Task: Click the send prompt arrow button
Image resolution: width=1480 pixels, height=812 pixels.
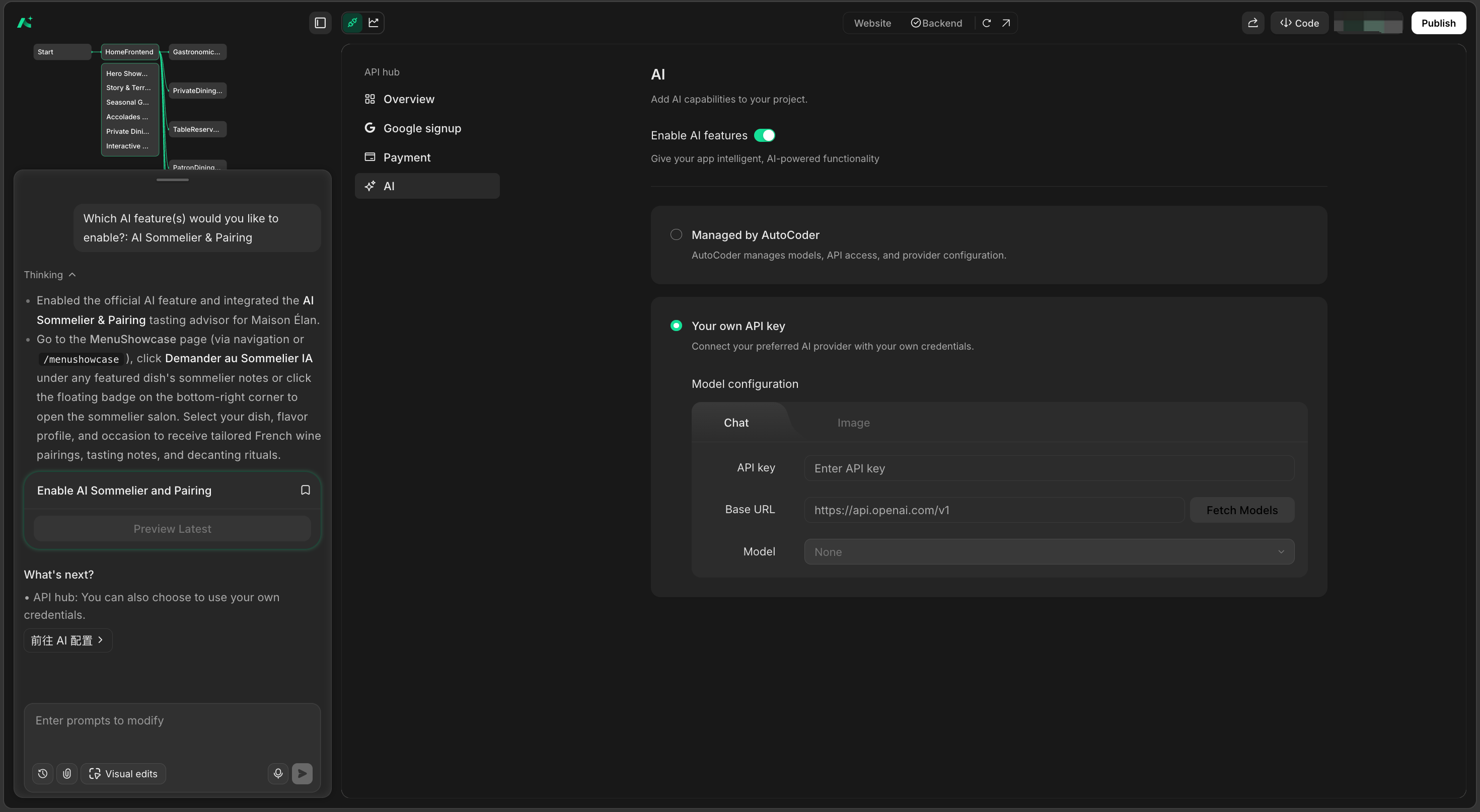Action: click(x=302, y=774)
